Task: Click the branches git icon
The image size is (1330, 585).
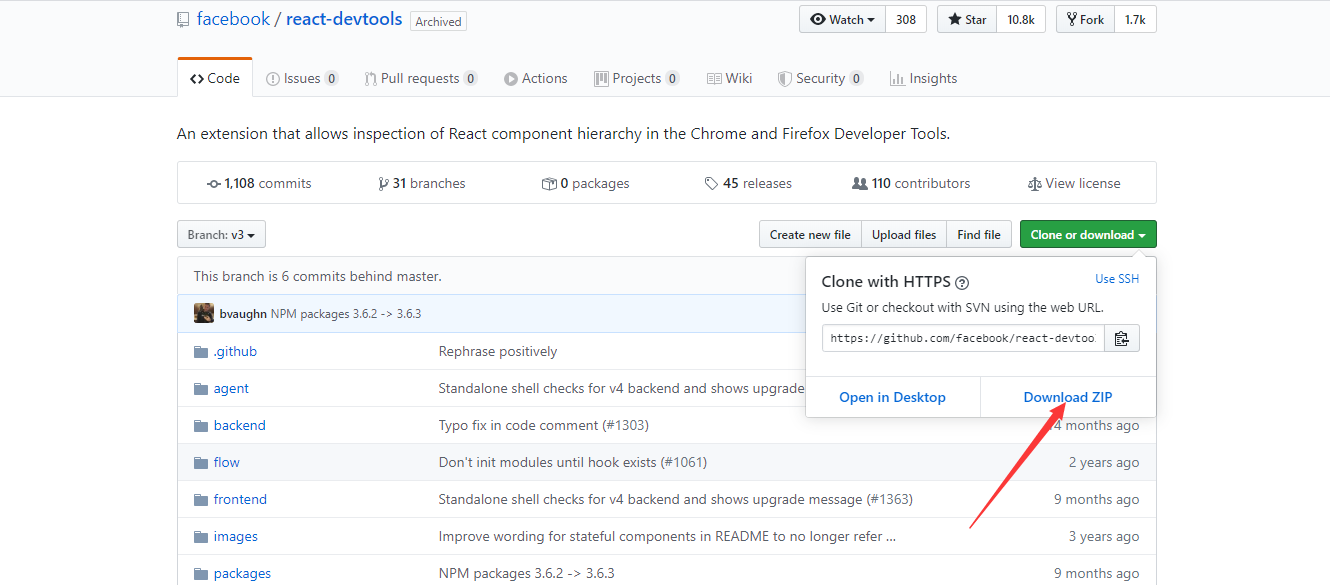Action: point(383,184)
